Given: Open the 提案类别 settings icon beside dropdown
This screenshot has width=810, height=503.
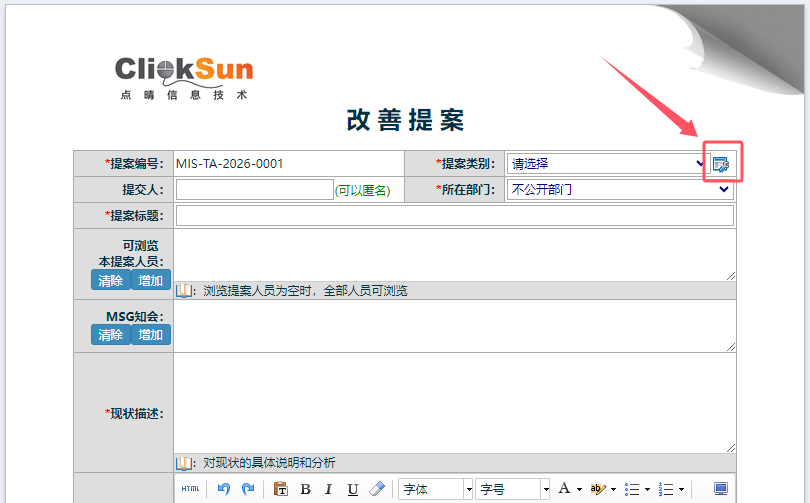Looking at the screenshot, I should (721, 164).
